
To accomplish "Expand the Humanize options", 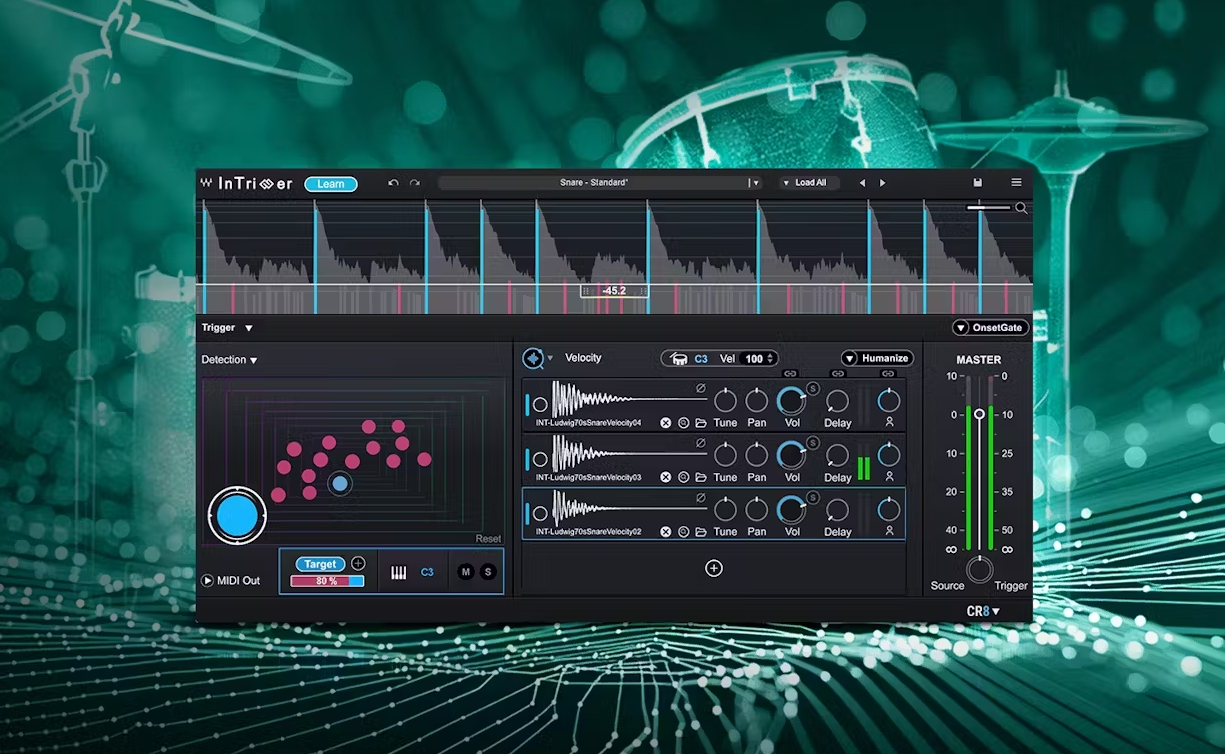I will click(877, 358).
